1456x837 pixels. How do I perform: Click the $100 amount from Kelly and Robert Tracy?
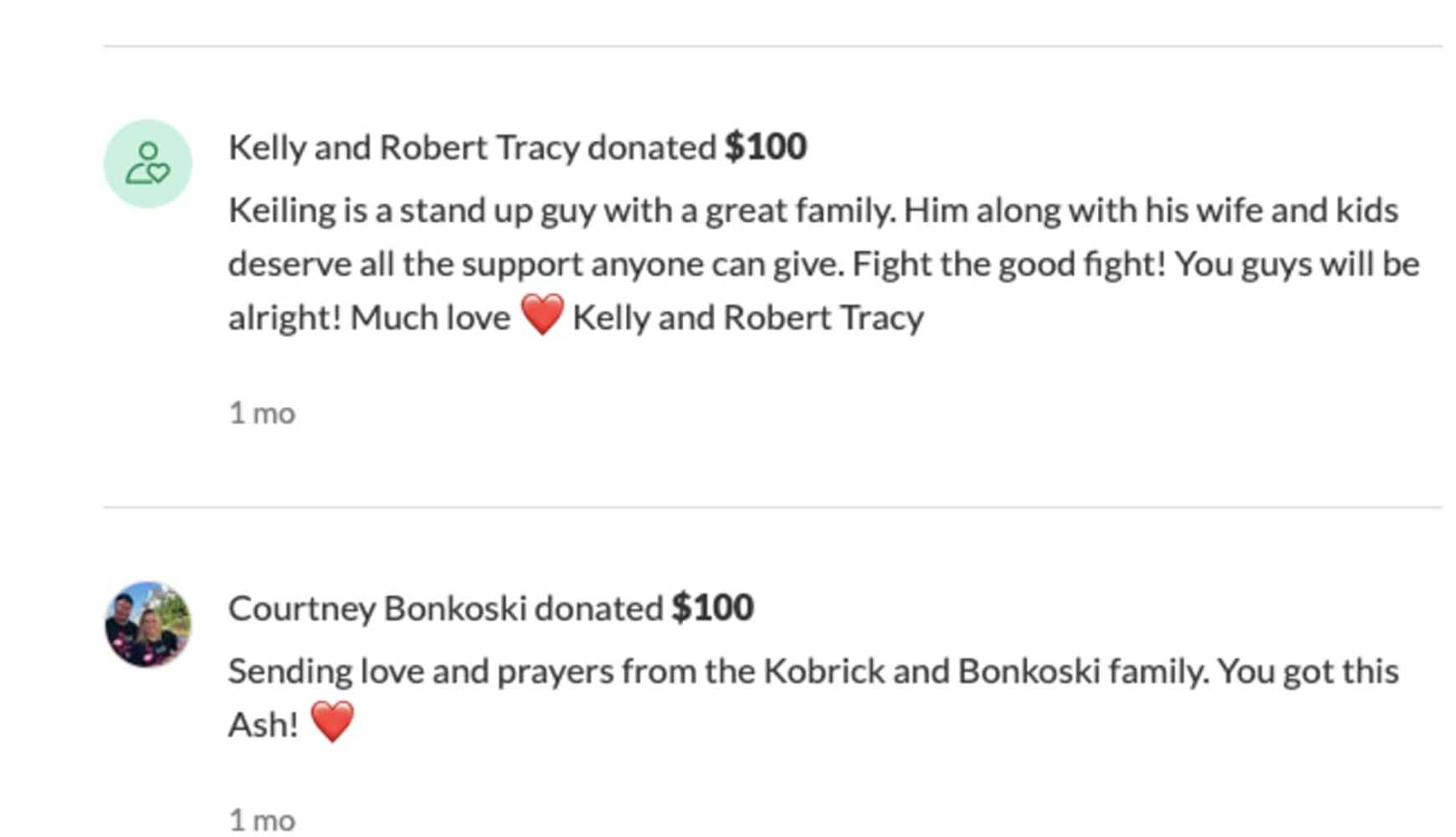click(766, 146)
